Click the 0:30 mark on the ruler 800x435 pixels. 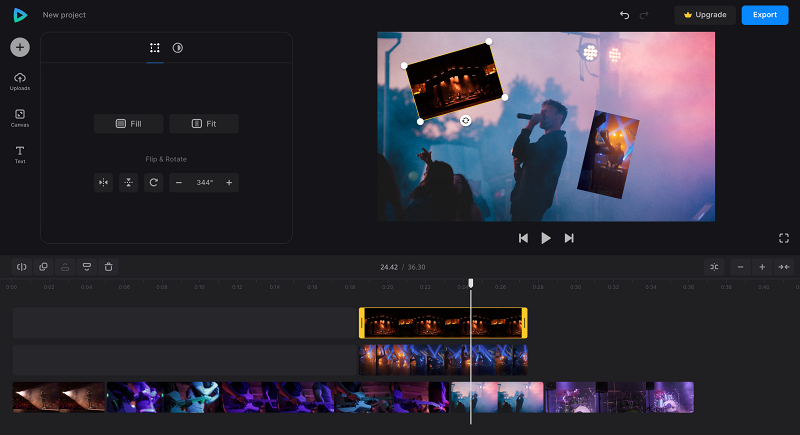[576, 287]
